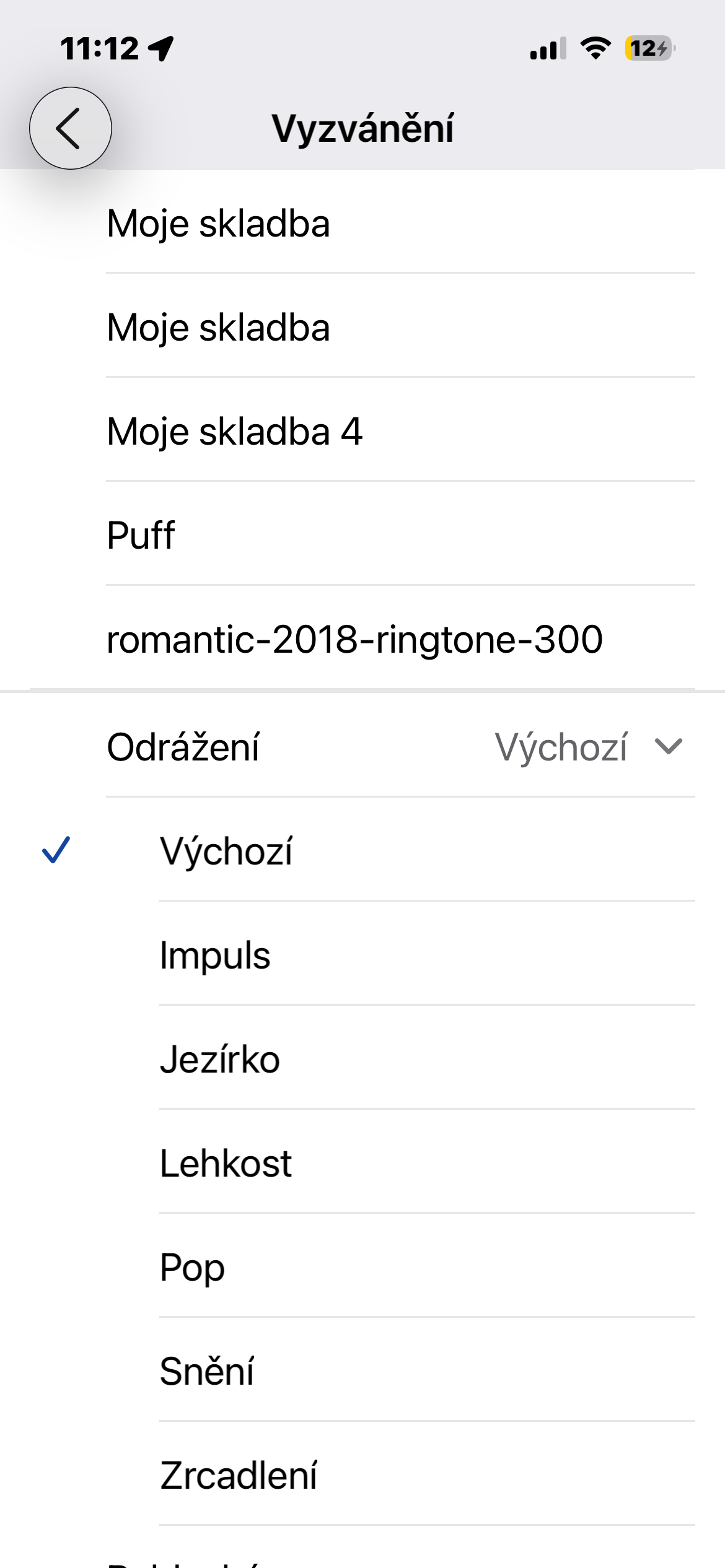Viewport: 725px width, 1568px height.
Task: Tap the location arrow next to time
Action: [x=162, y=48]
